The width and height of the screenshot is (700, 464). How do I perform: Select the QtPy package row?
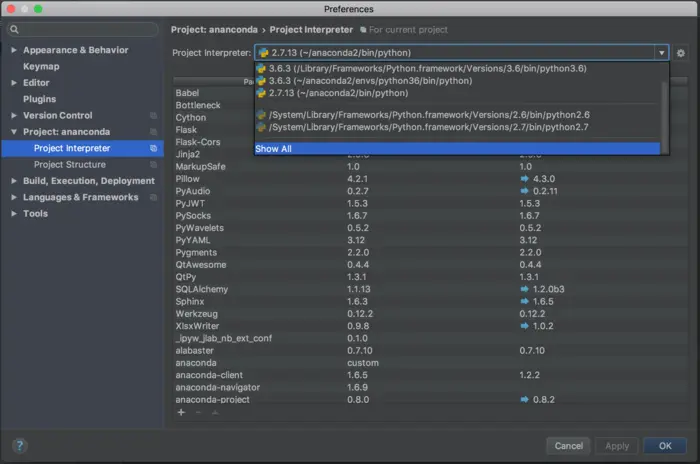coord(430,277)
